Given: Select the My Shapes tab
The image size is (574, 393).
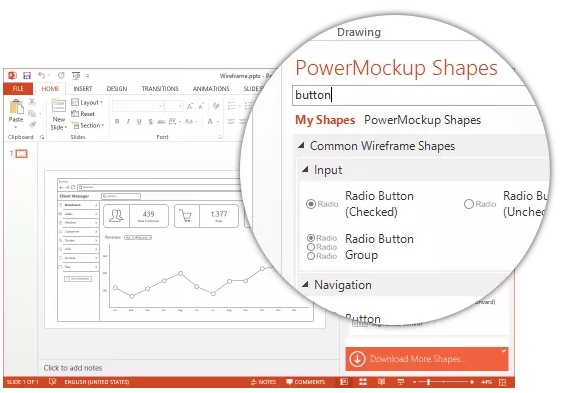Looking at the screenshot, I should click(x=325, y=120).
